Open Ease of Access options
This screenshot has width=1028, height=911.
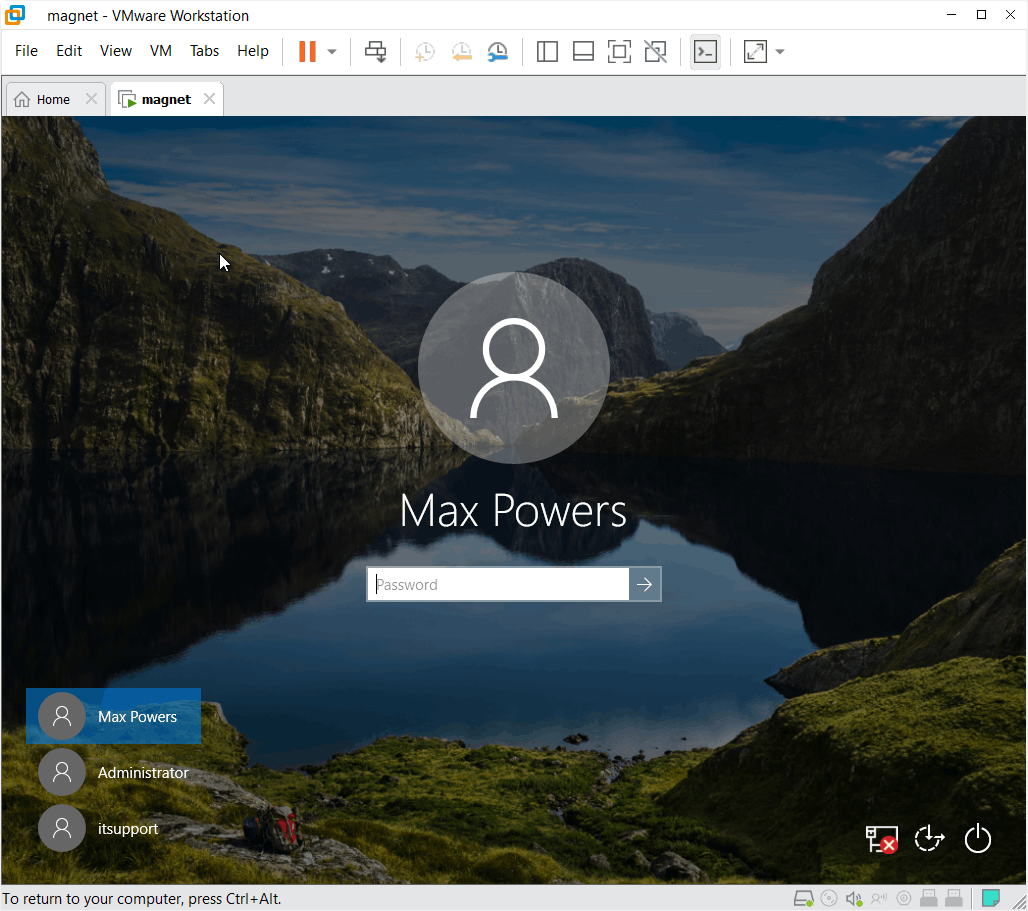929,838
